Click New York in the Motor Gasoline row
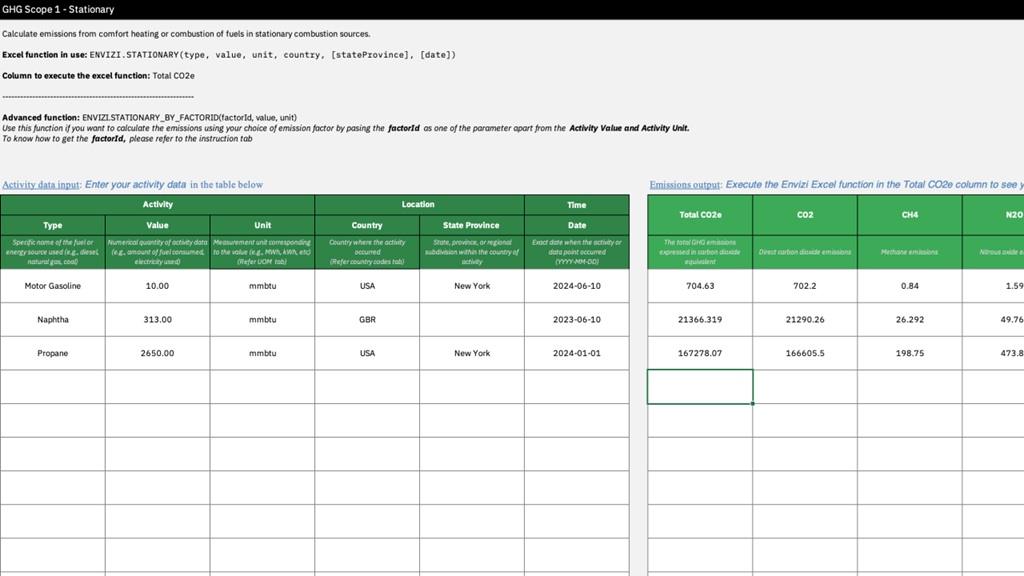The height and width of the screenshot is (576, 1024). click(x=472, y=286)
